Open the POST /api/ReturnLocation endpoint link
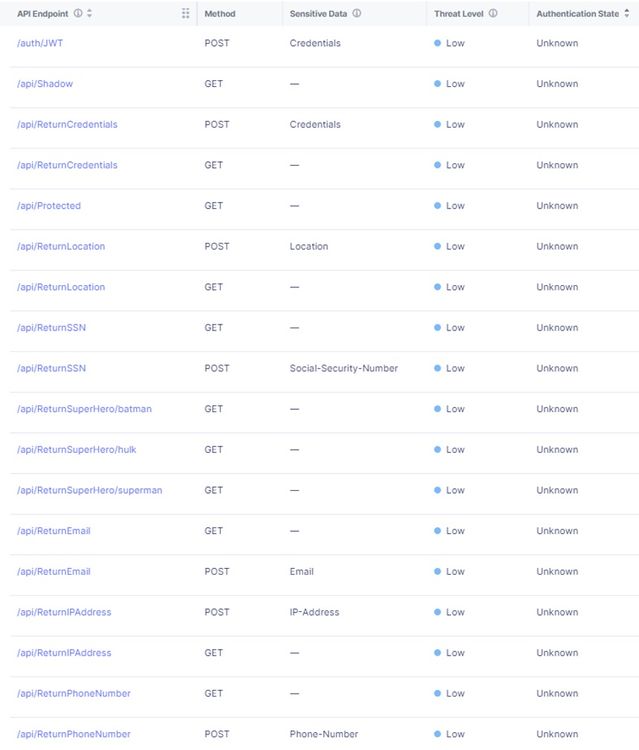This screenshot has height=750, width=639. coord(61,246)
